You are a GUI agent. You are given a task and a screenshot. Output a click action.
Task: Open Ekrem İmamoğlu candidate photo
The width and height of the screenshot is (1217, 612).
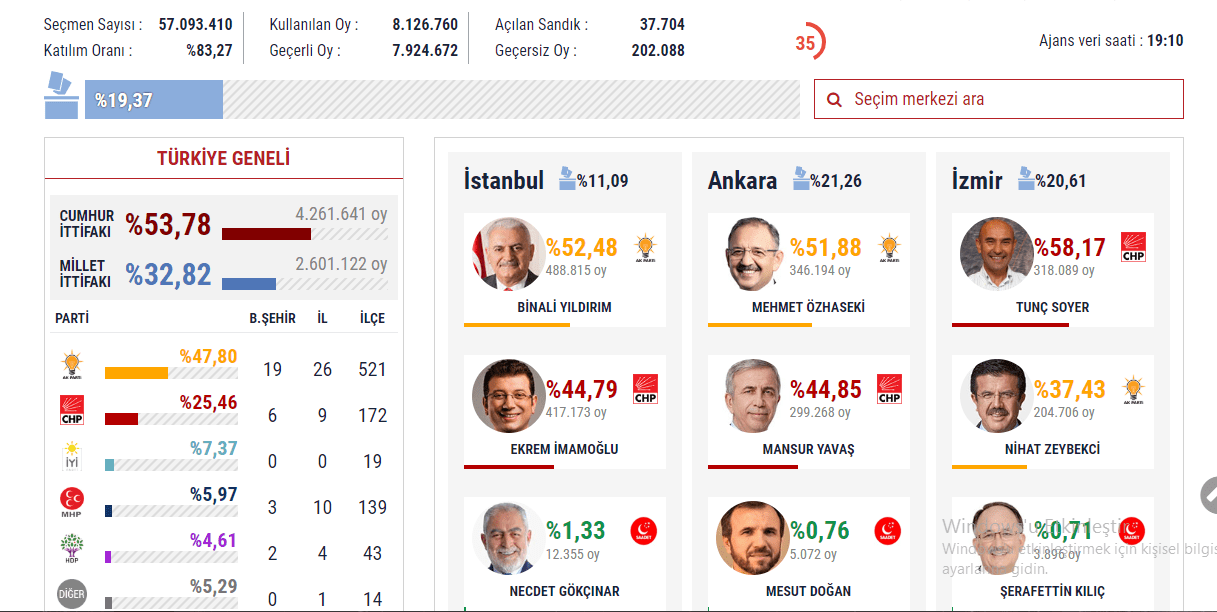(508, 396)
